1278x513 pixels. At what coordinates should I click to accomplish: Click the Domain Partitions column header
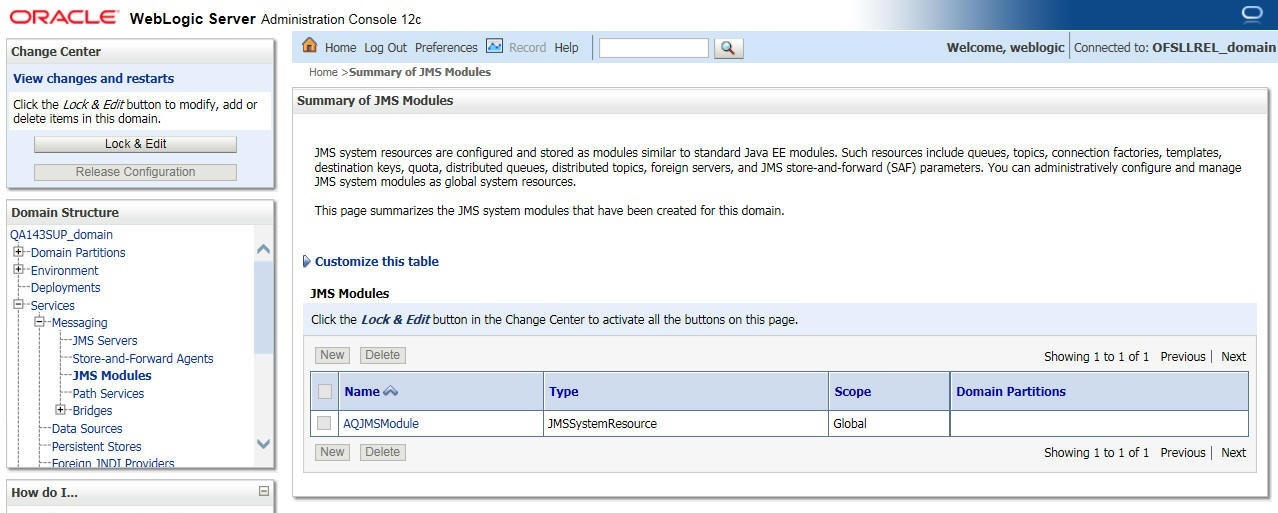1011,391
